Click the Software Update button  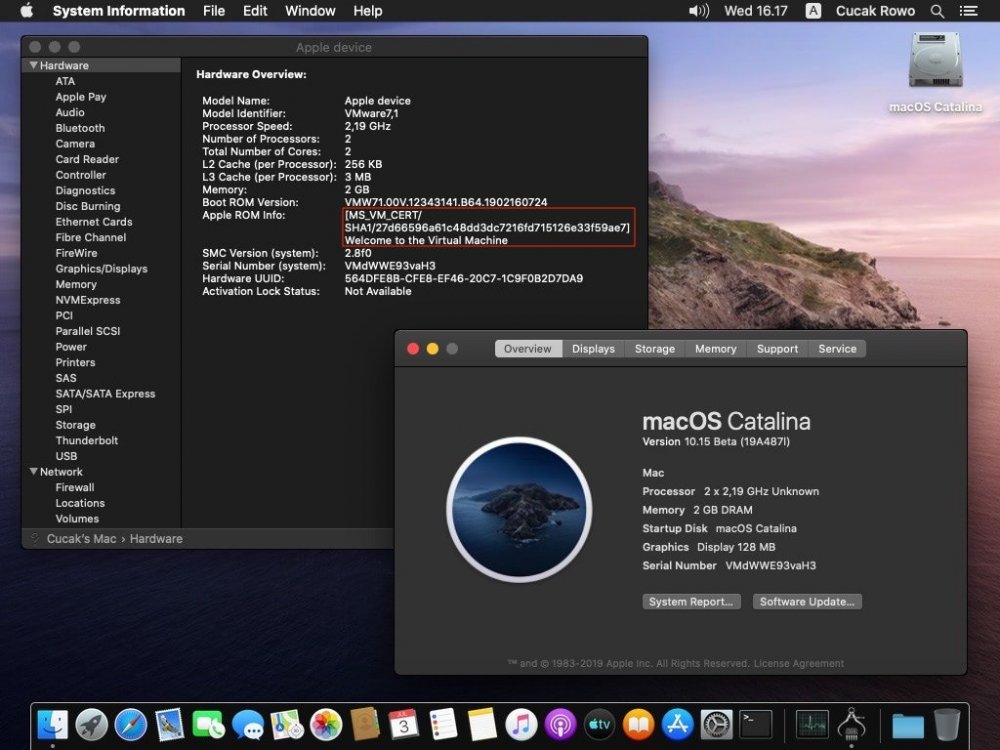tap(807, 601)
